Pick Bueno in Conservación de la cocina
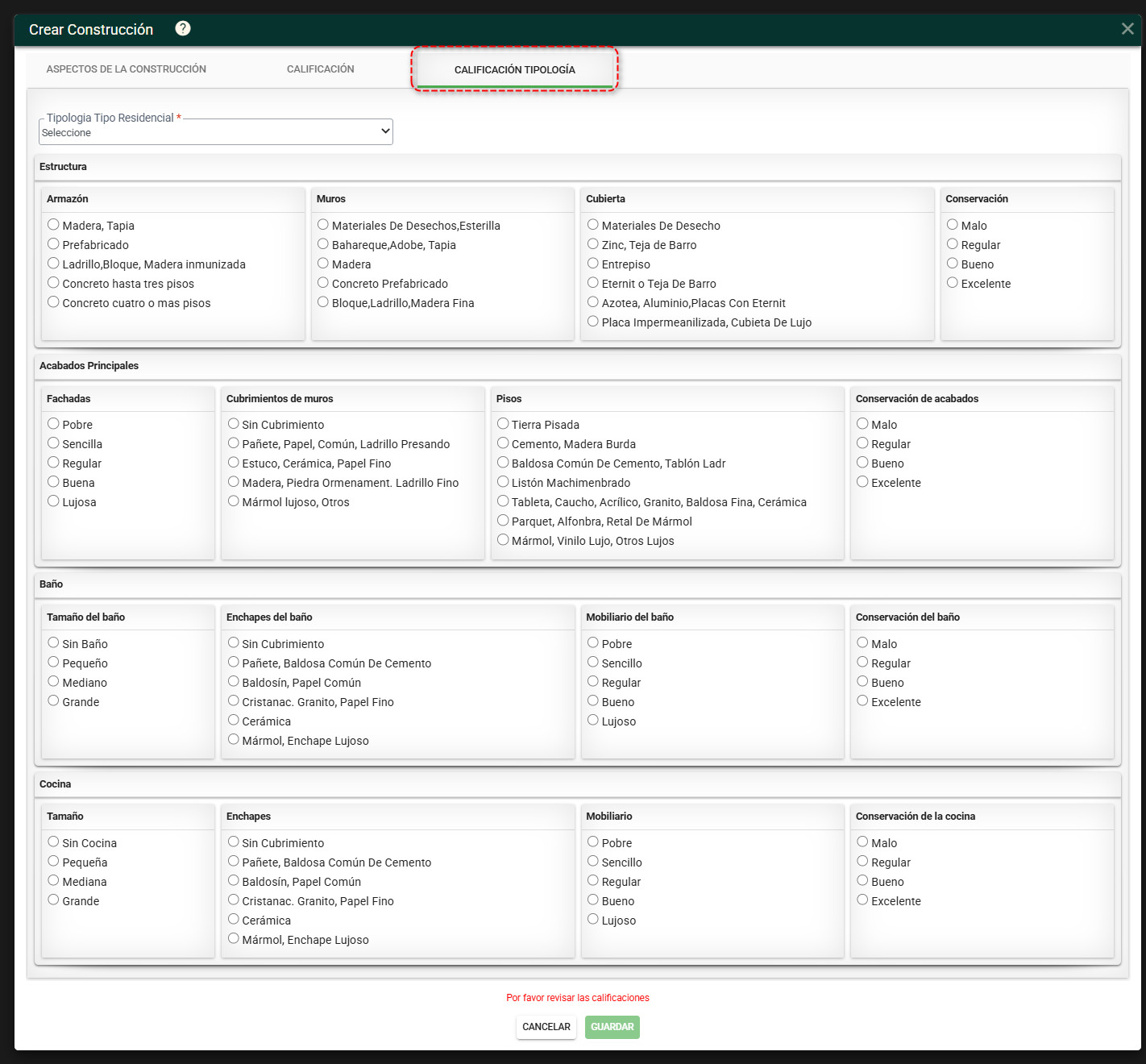The height and width of the screenshot is (1064, 1146). (862, 881)
